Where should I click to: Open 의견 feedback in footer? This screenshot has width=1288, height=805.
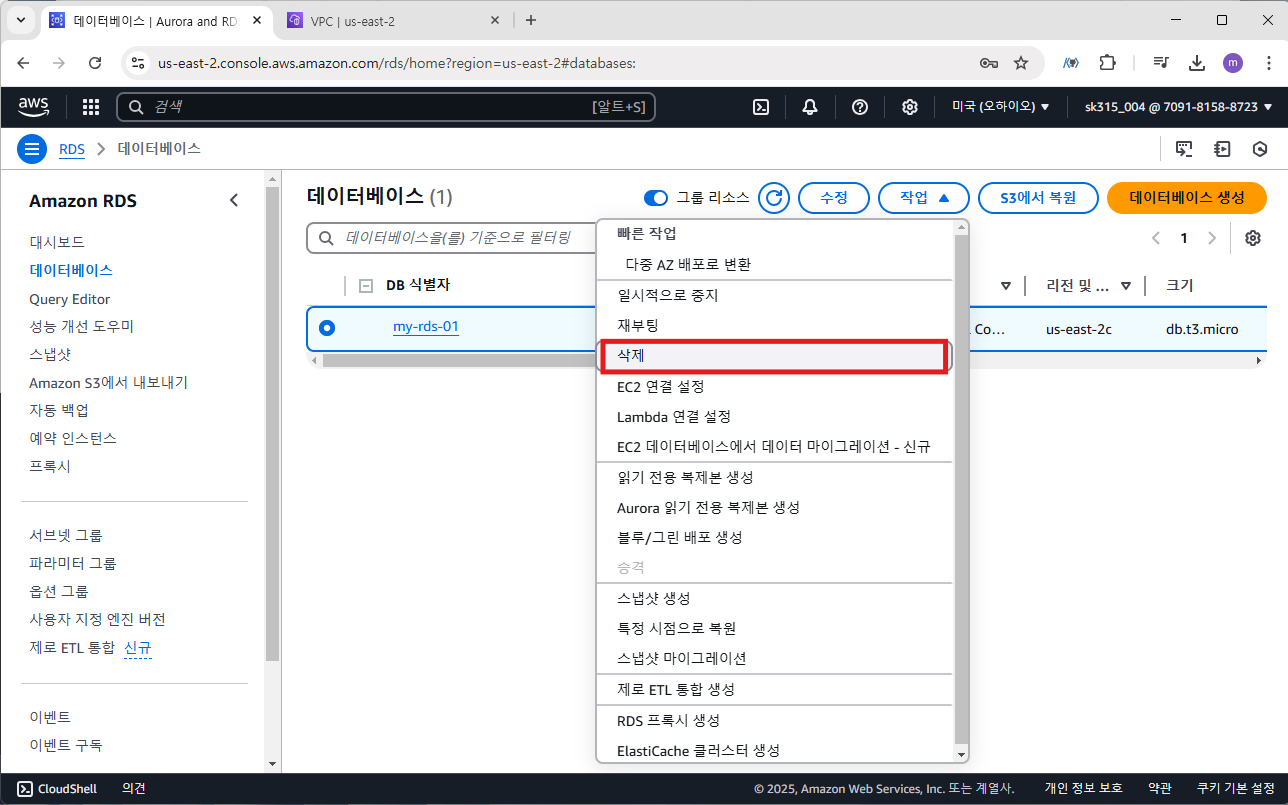tap(134, 789)
